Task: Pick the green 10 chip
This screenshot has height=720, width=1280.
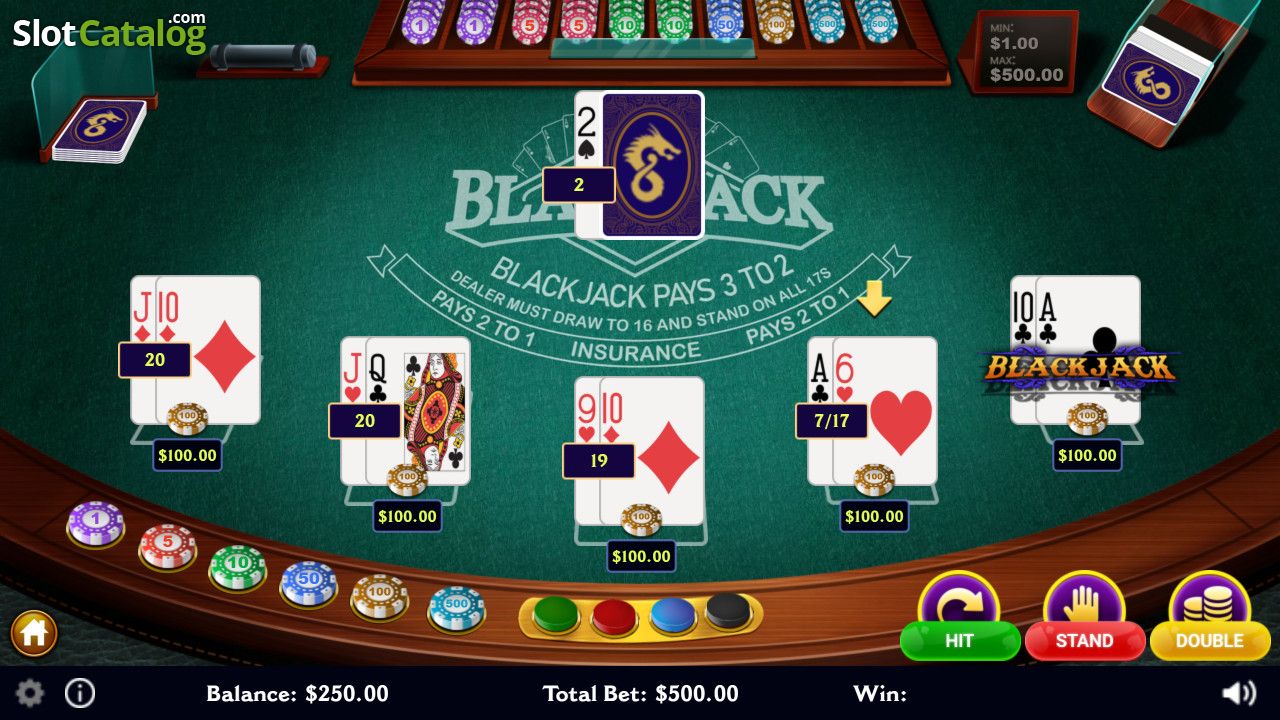Action: click(237, 567)
